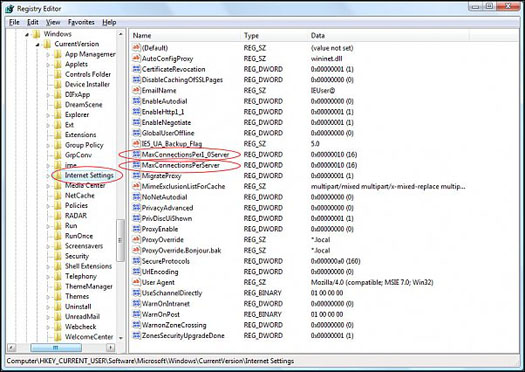This screenshot has width=525, height=372.
Task: Select the MaxConnectionsPer1_0Server value name
Action: click(185, 154)
